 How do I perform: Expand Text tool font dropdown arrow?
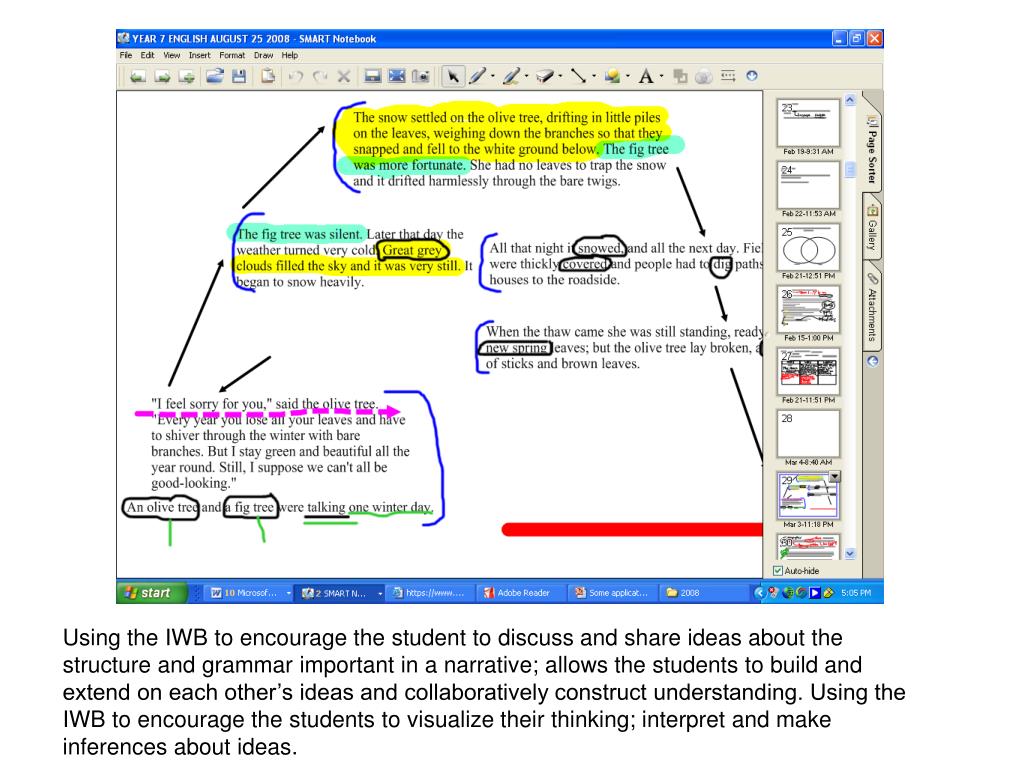click(662, 77)
